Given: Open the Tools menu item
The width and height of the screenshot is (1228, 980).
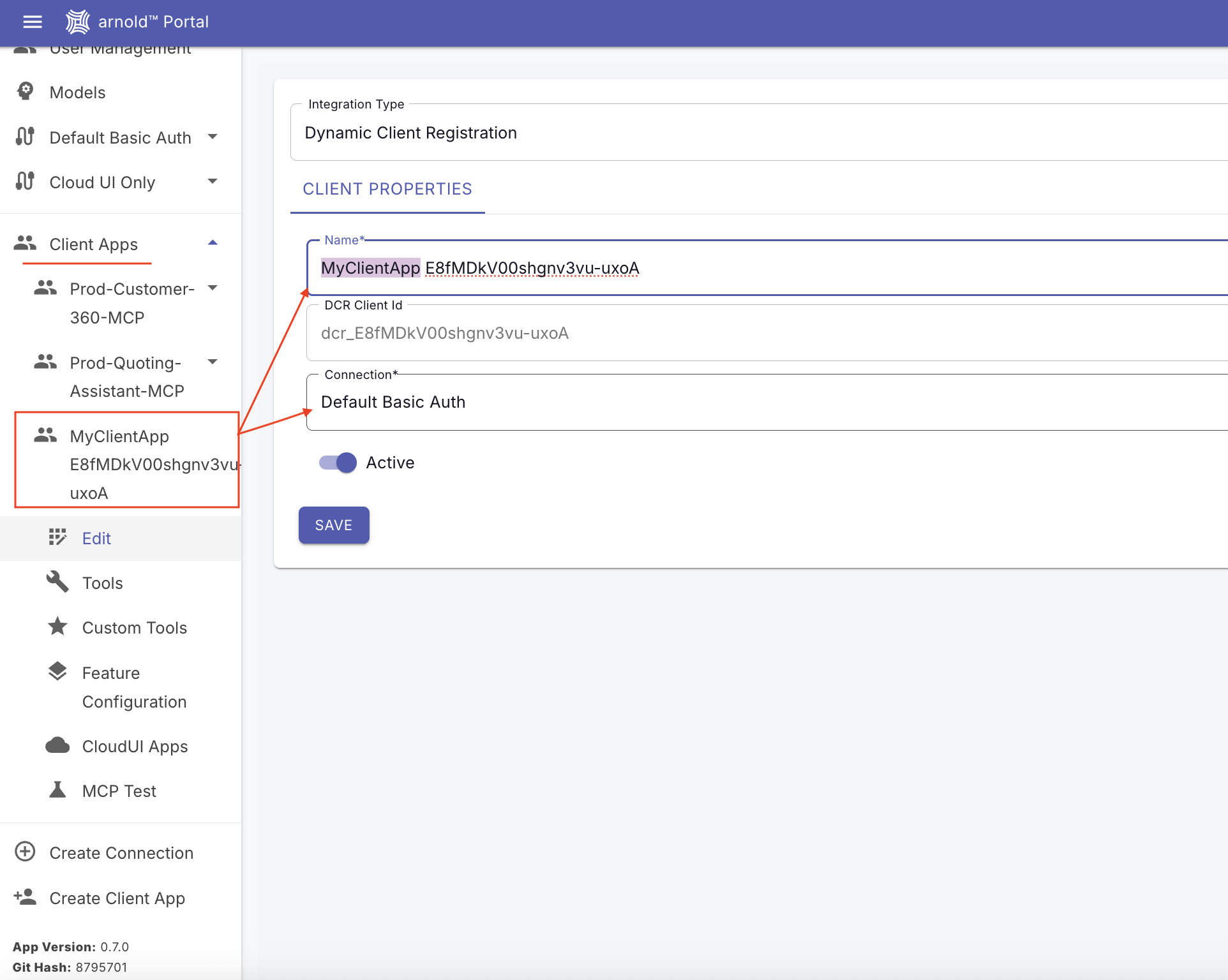Looking at the screenshot, I should [121, 583].
